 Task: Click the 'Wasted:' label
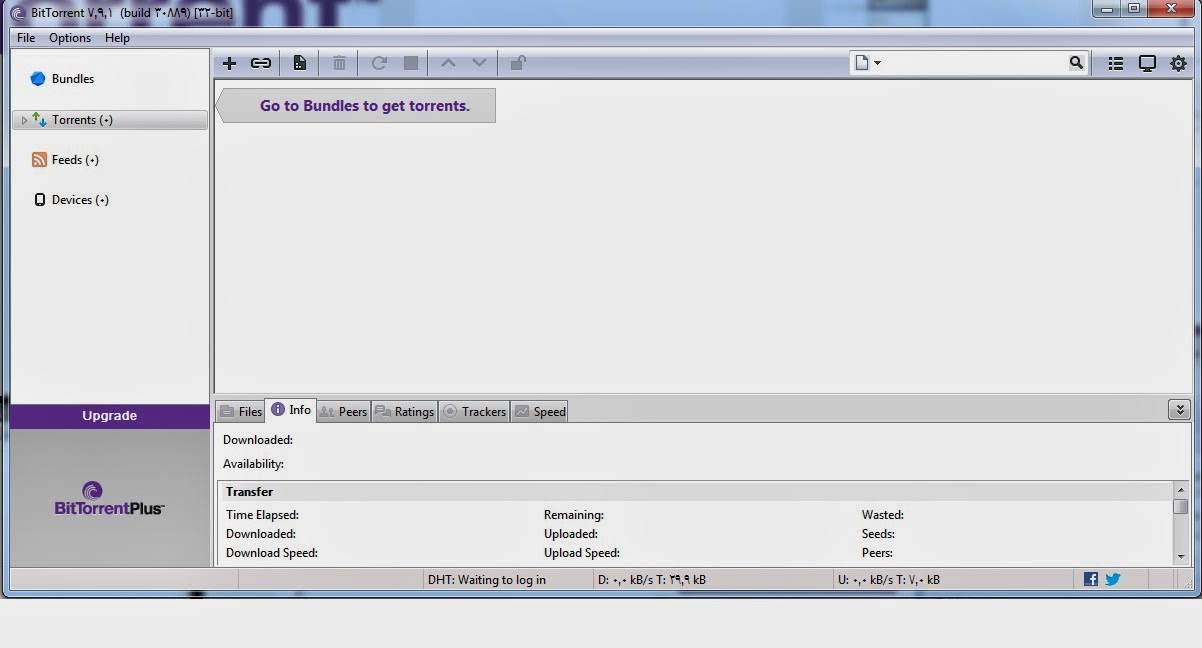click(883, 515)
